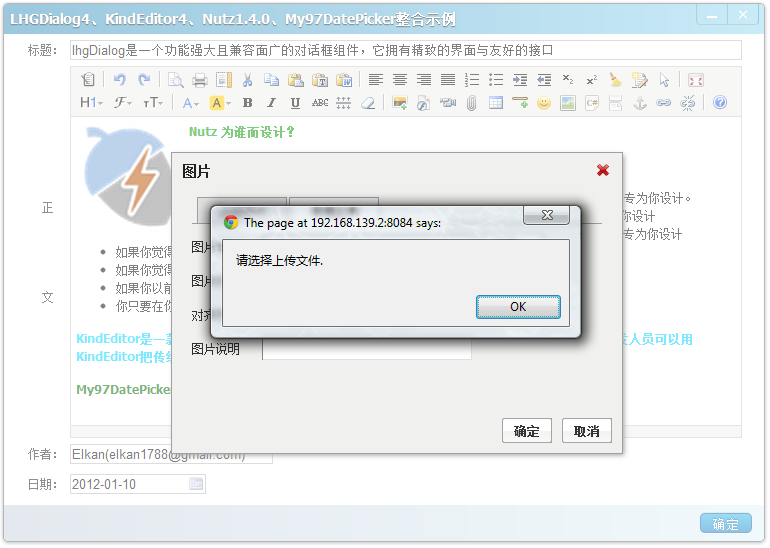Click 取消 in the 图片 dialog
Viewport: 770px width, 548px height.
pos(587,431)
